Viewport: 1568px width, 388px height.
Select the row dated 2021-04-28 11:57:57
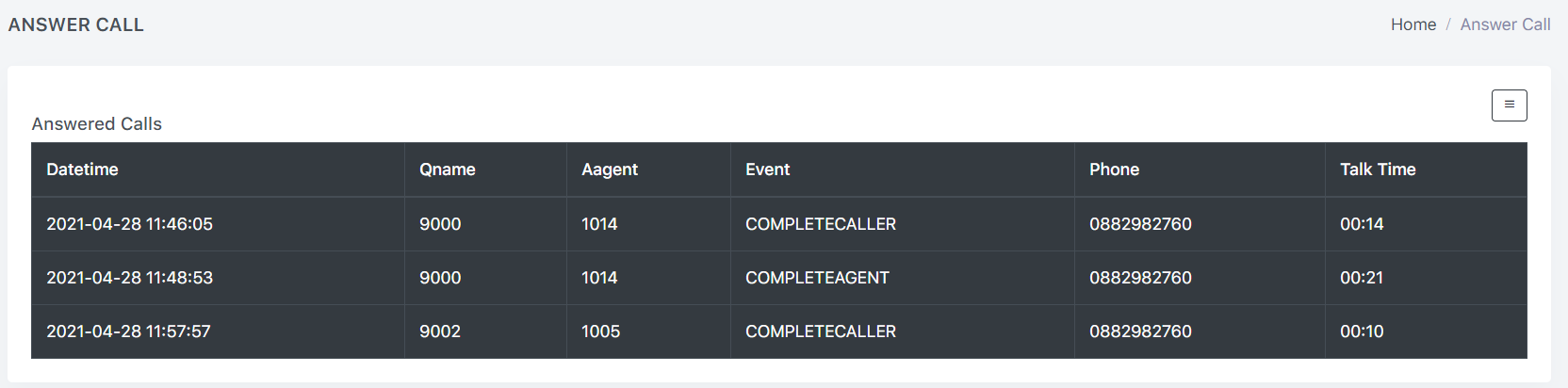(x=128, y=331)
